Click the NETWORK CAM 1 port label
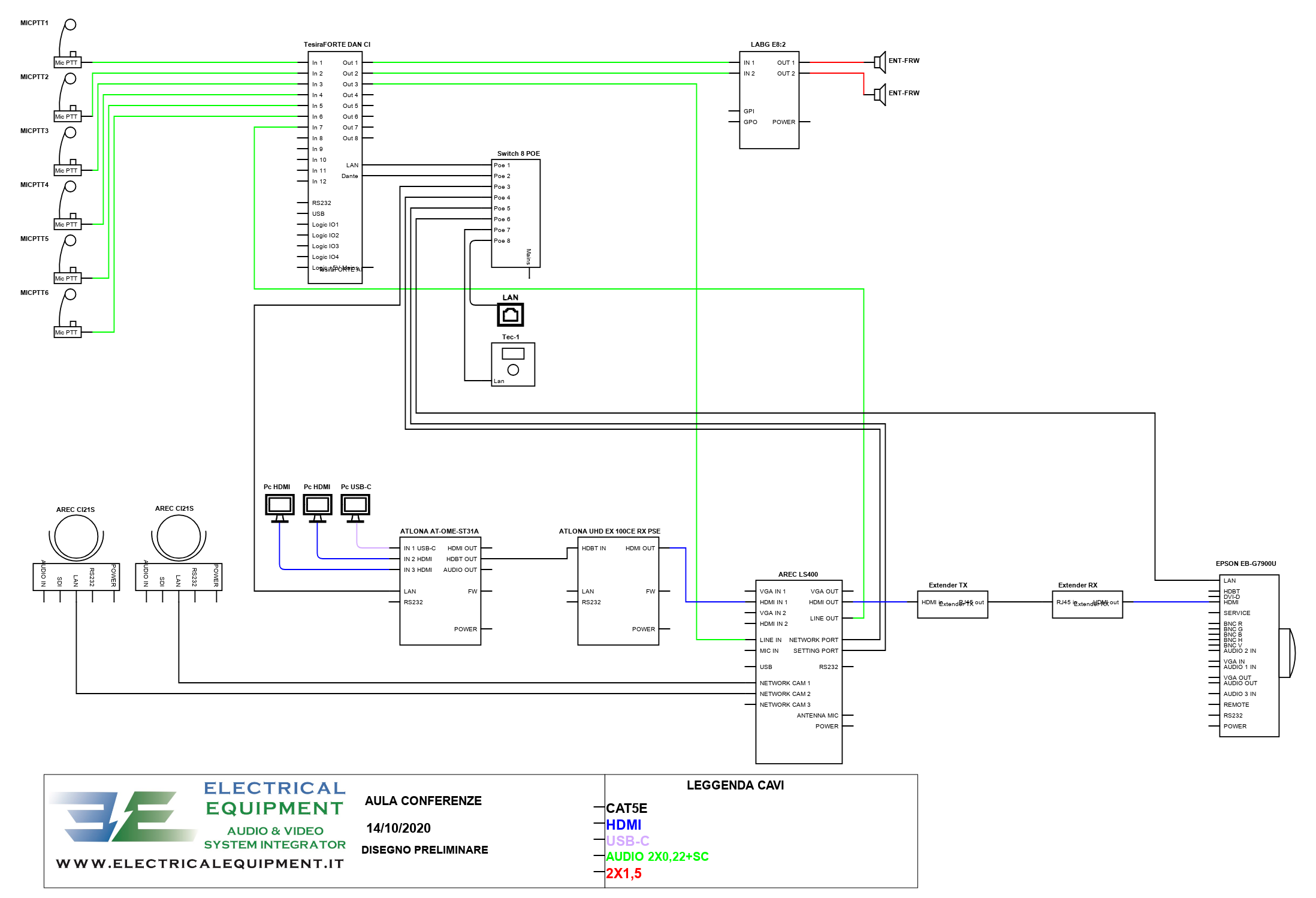This screenshot has height=898, width=1316. (x=785, y=683)
